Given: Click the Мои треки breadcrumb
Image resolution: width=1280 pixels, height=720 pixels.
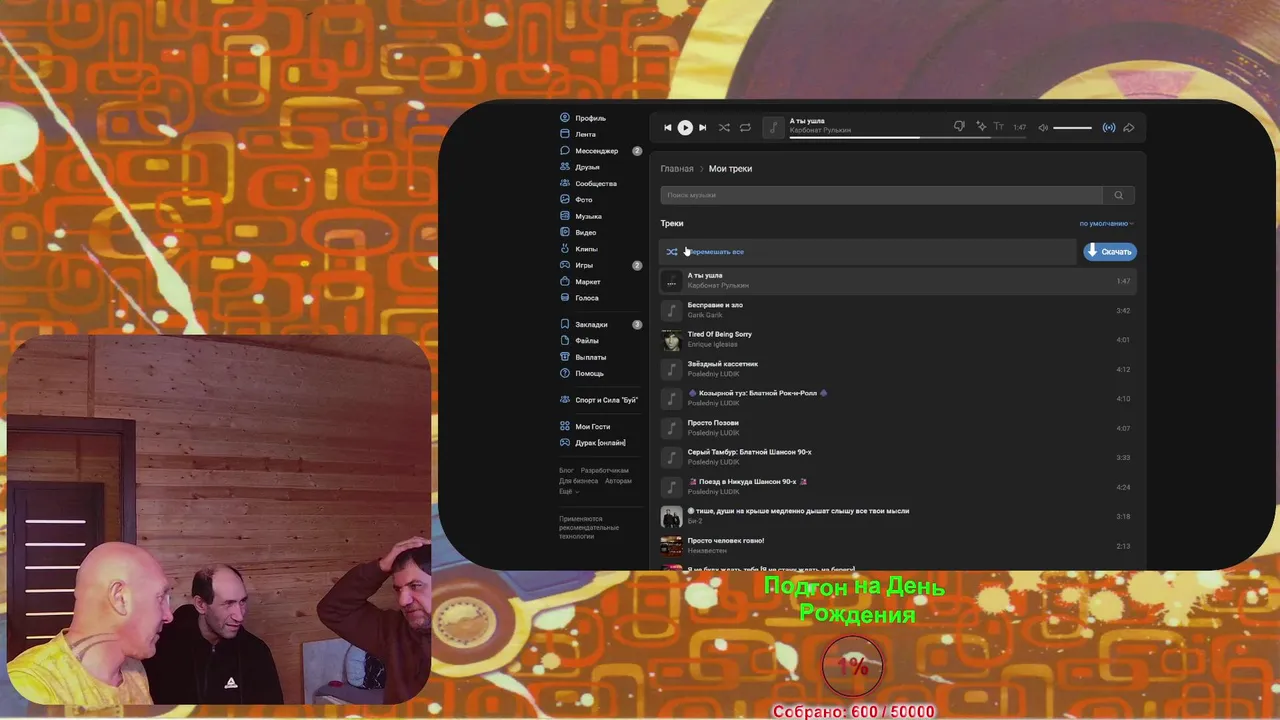Looking at the screenshot, I should click(x=730, y=169).
